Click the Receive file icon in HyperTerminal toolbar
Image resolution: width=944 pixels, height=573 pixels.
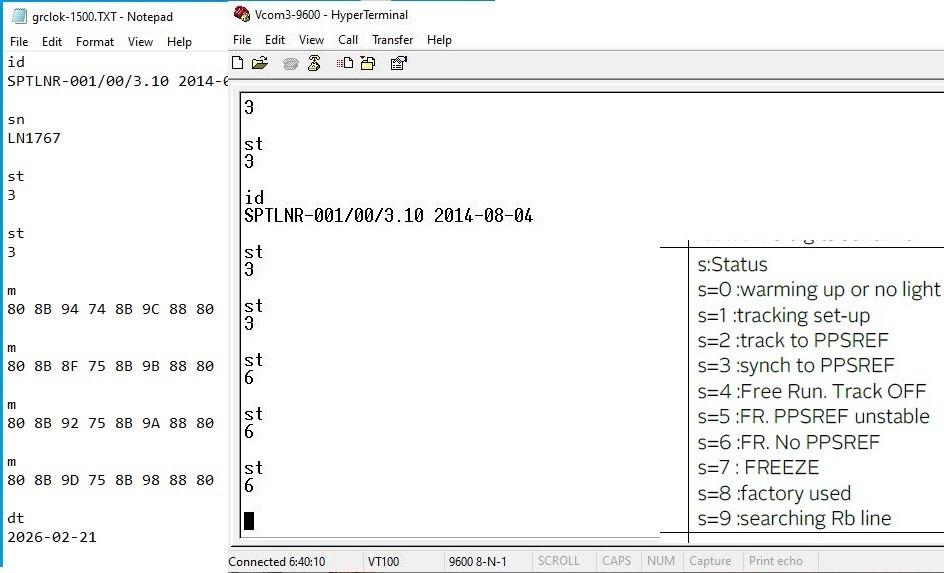pyautogui.click(x=368, y=63)
